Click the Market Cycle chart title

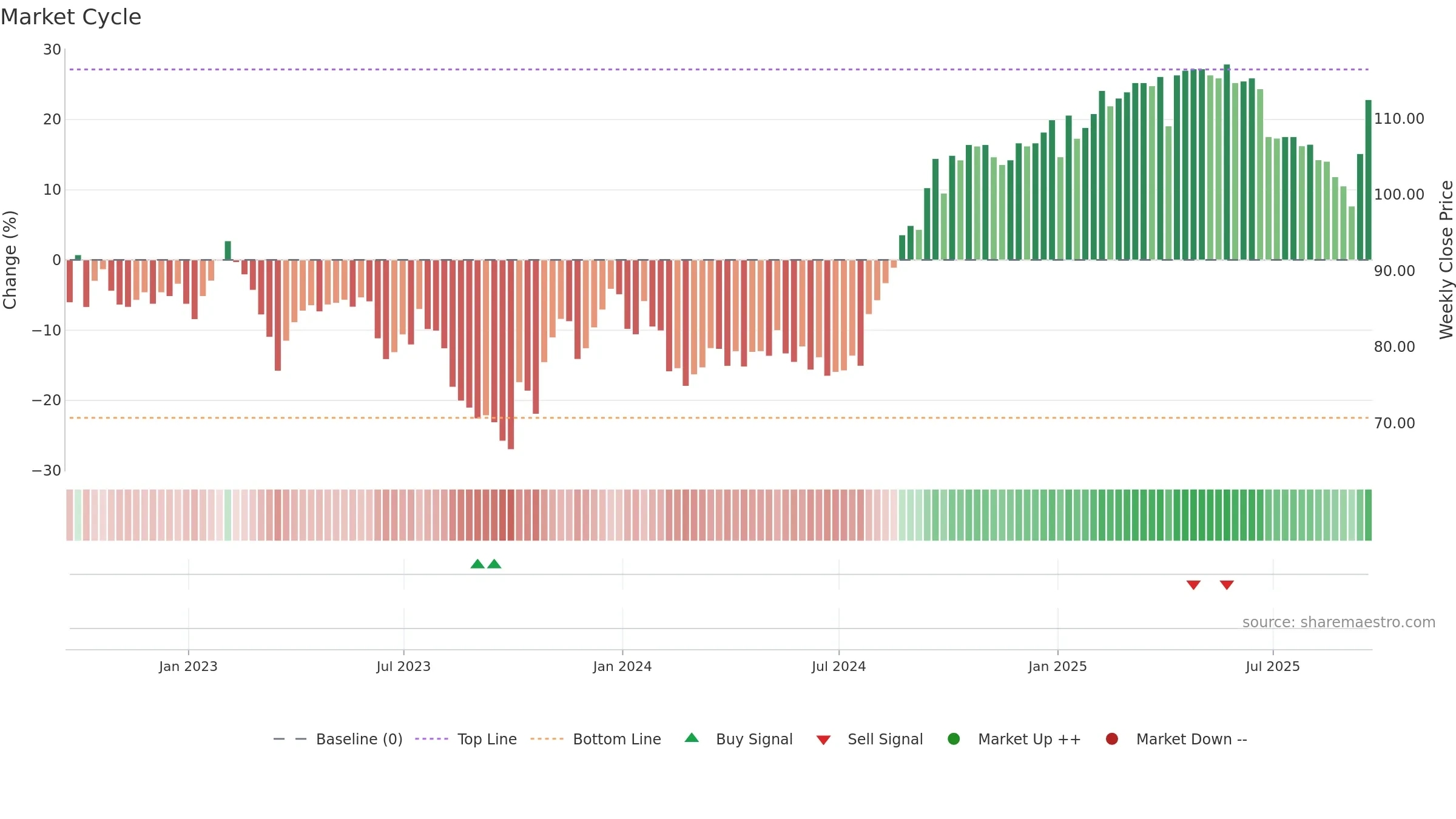[71, 17]
